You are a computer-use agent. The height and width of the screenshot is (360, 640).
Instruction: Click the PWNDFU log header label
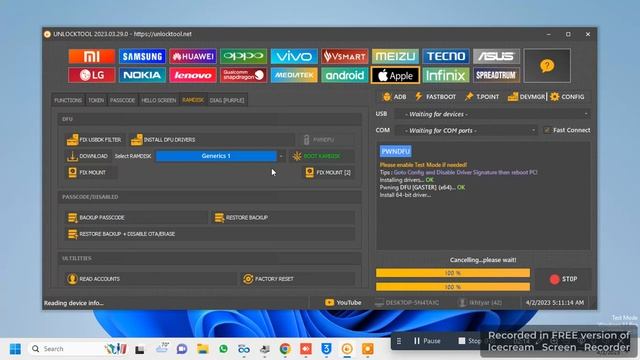tap(396, 151)
